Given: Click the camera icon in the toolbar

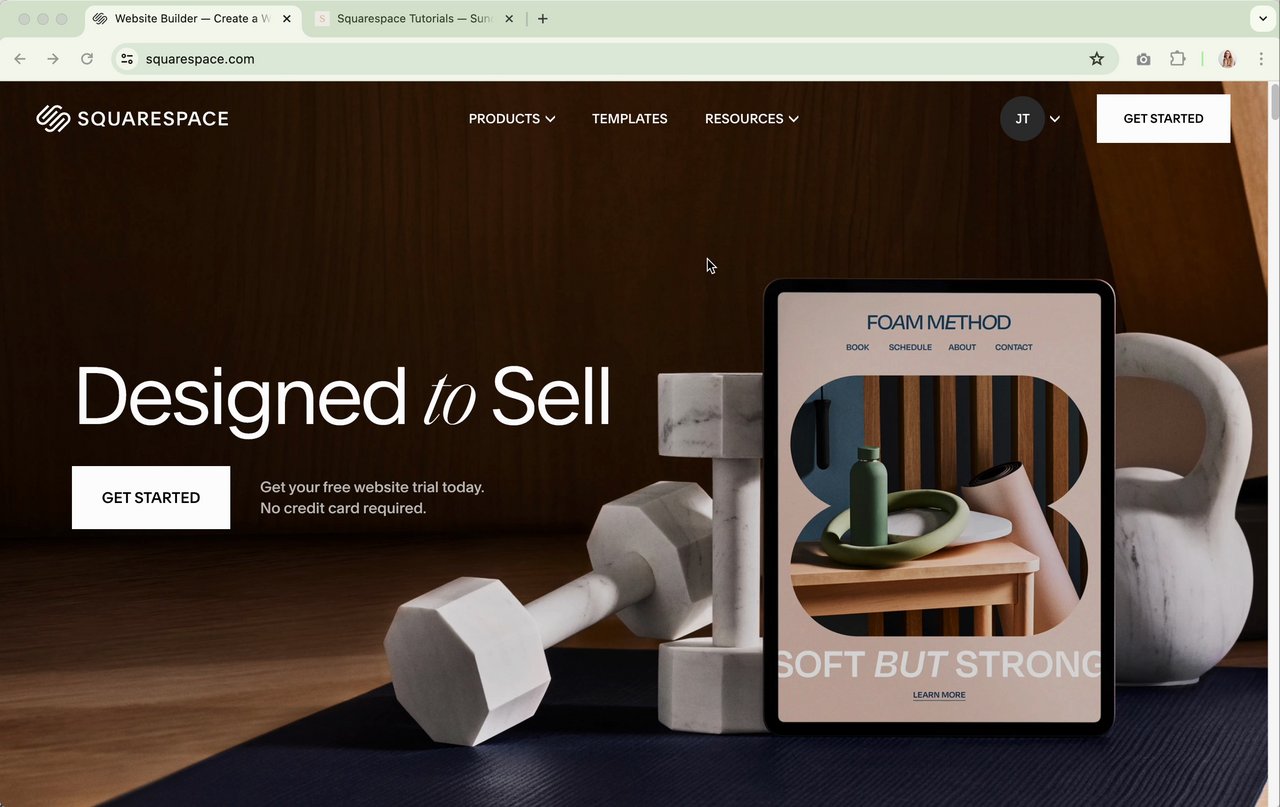Looking at the screenshot, I should coord(1143,59).
